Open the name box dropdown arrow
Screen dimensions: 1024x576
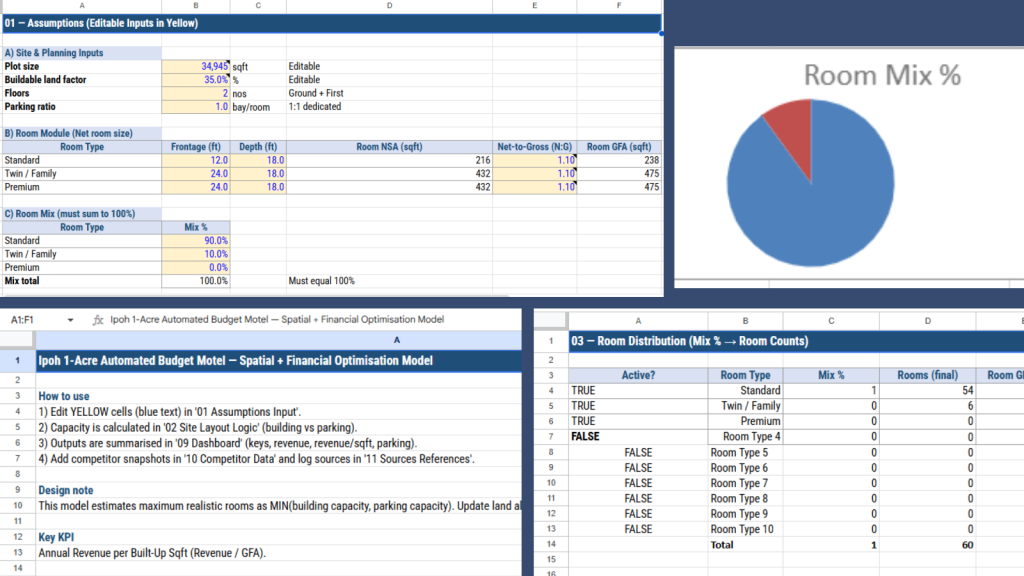tap(70, 319)
